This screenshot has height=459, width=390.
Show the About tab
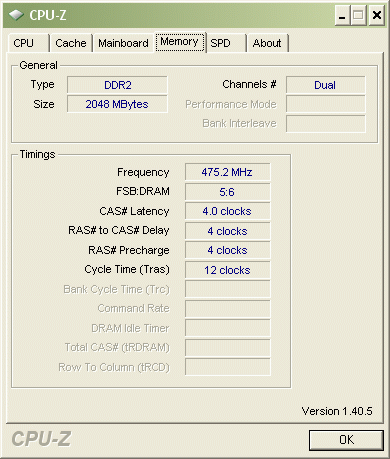(267, 43)
